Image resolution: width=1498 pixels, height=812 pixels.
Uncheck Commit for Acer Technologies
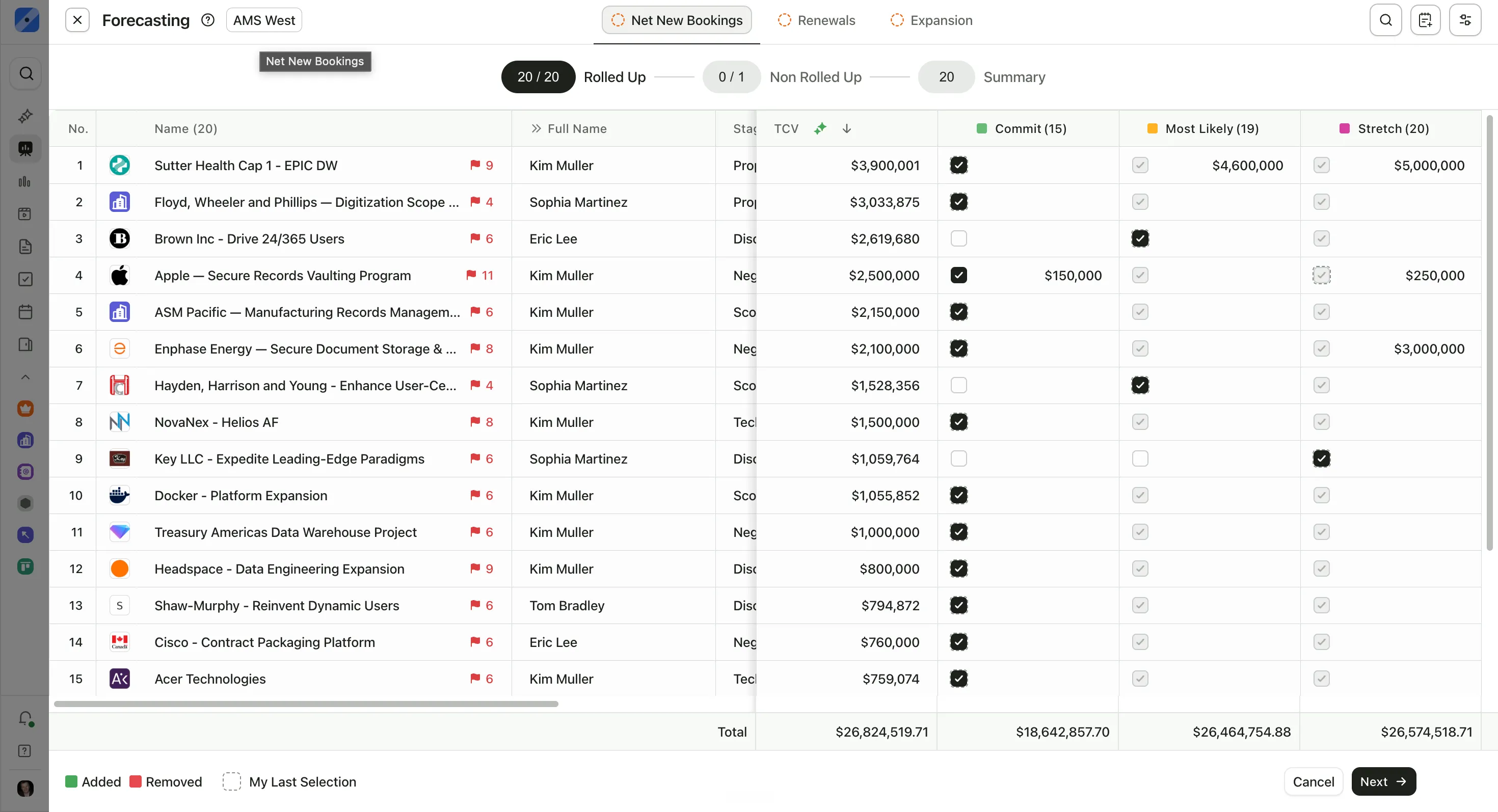(959, 679)
